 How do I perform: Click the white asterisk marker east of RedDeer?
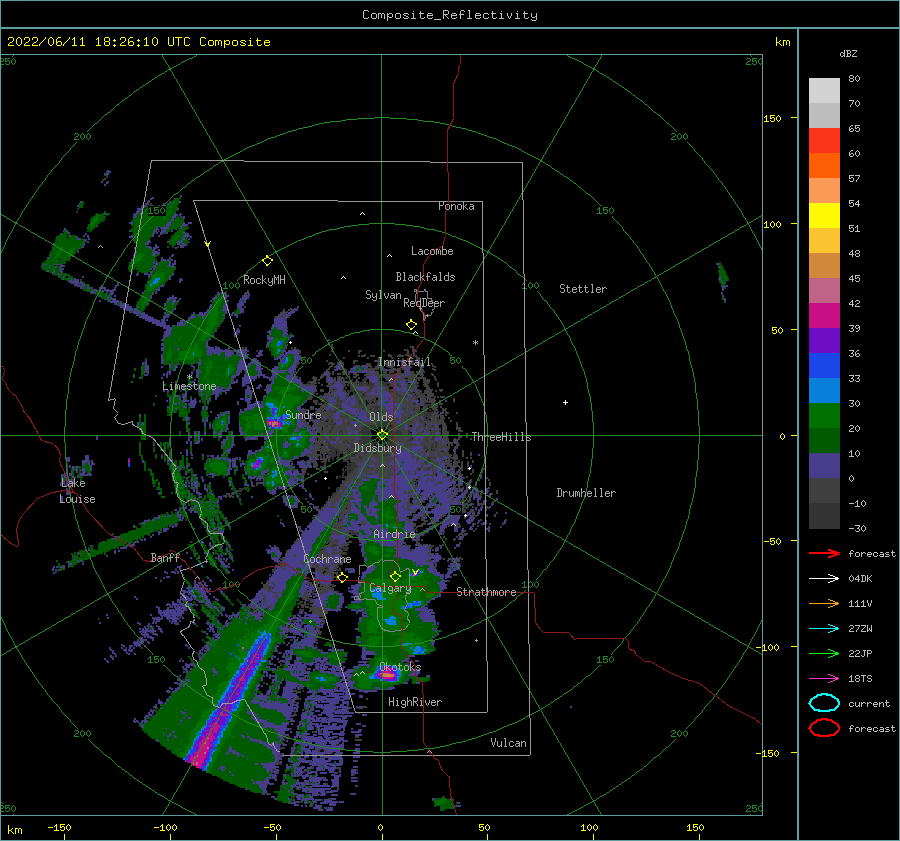(x=475, y=343)
